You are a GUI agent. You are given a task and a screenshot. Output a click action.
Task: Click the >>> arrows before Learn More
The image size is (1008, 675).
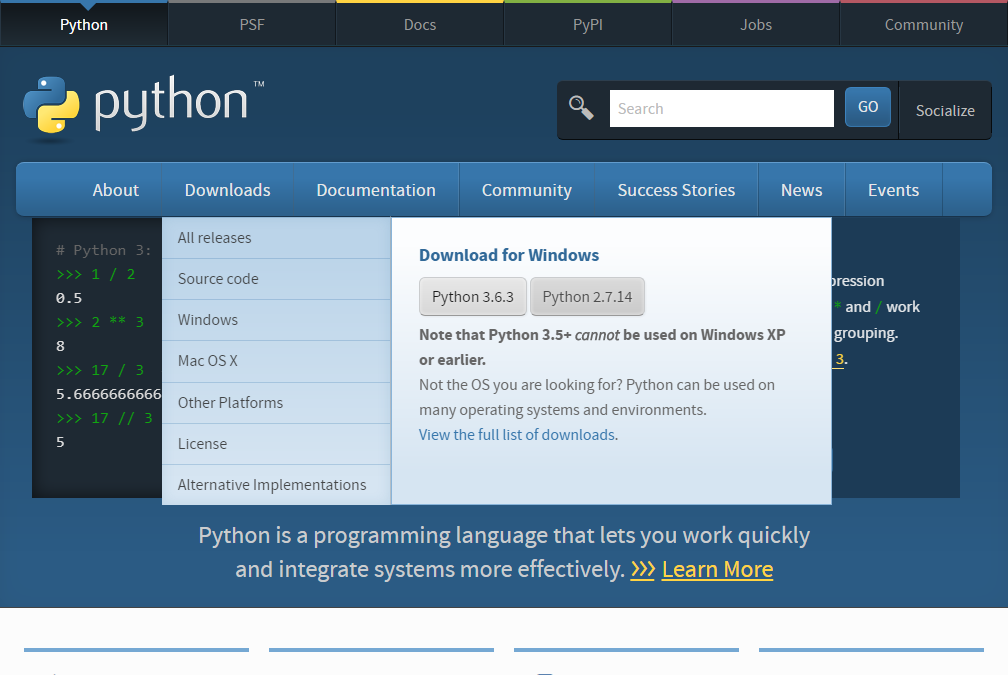point(642,570)
